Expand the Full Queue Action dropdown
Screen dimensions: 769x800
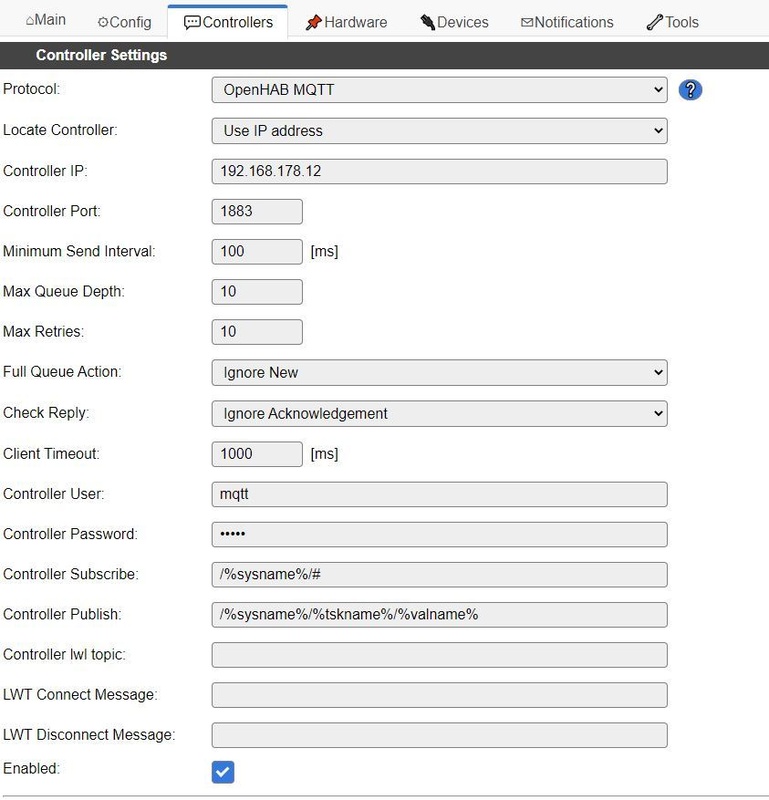[x=439, y=372]
